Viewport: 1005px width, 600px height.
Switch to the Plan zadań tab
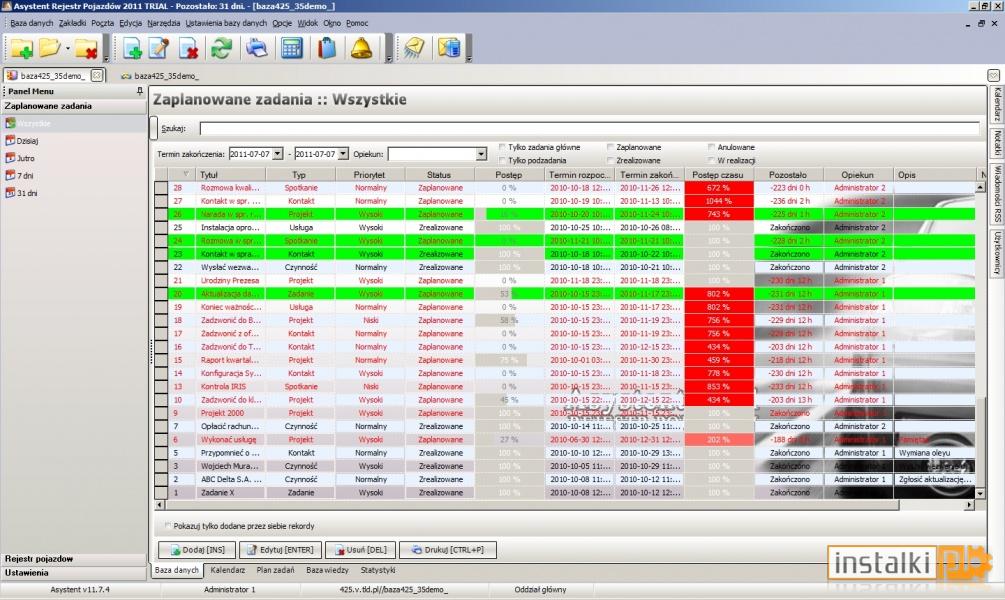pos(276,570)
